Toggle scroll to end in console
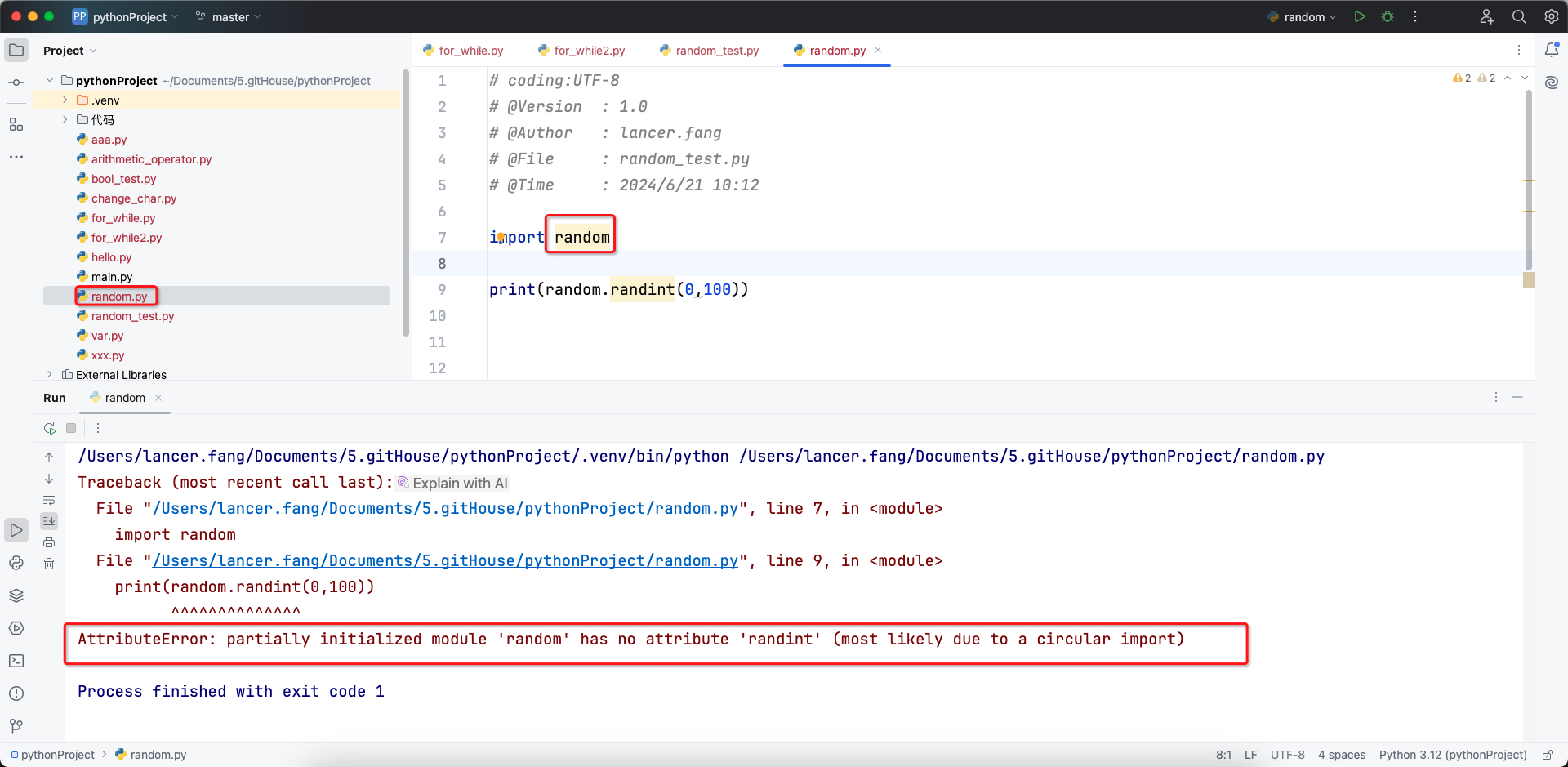Screen dimensions: 1568x767 [x=49, y=521]
